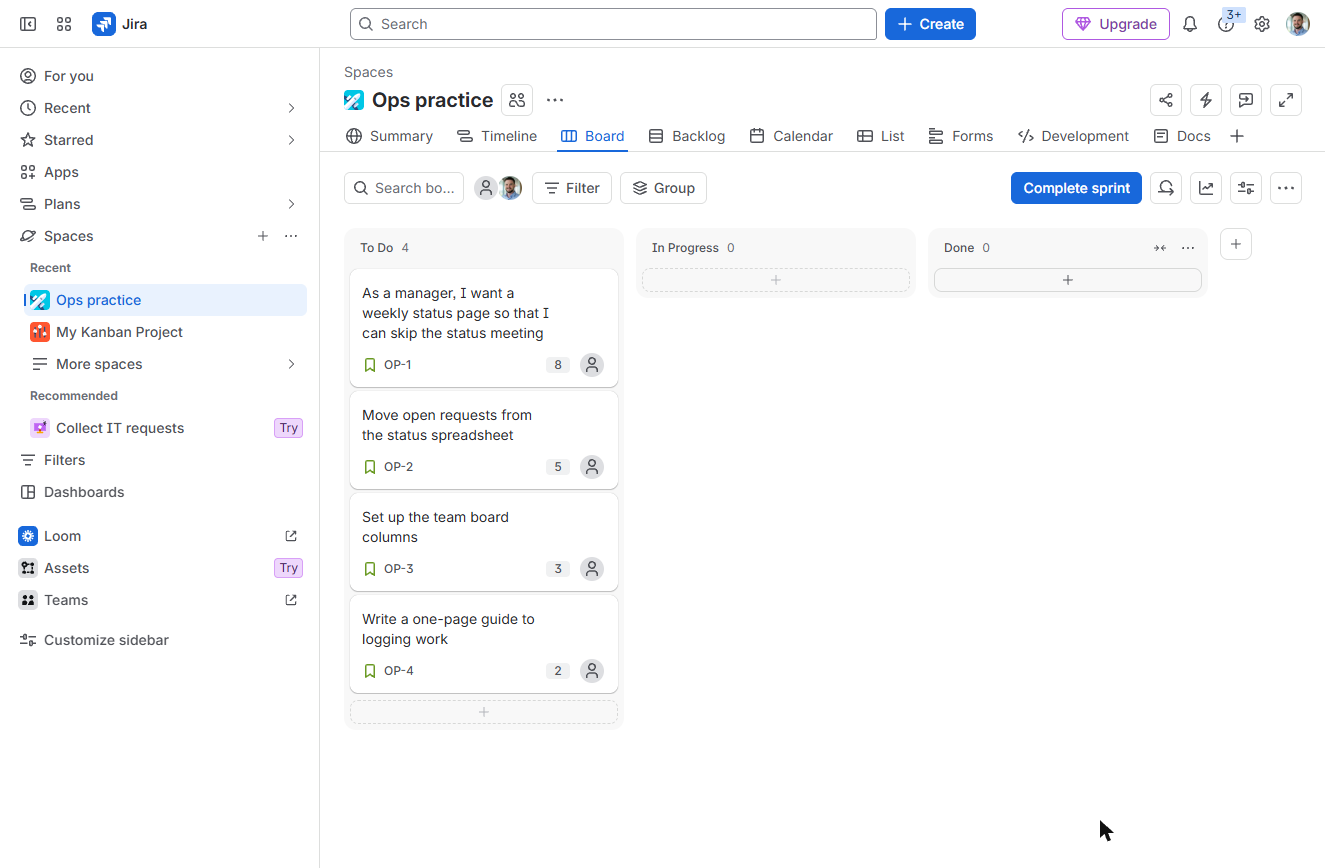Open the settings gear in header
The width and height of the screenshot is (1325, 868).
point(1262,24)
